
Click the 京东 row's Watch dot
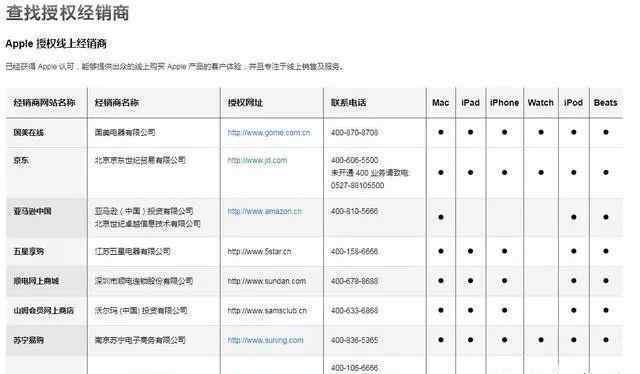click(541, 172)
